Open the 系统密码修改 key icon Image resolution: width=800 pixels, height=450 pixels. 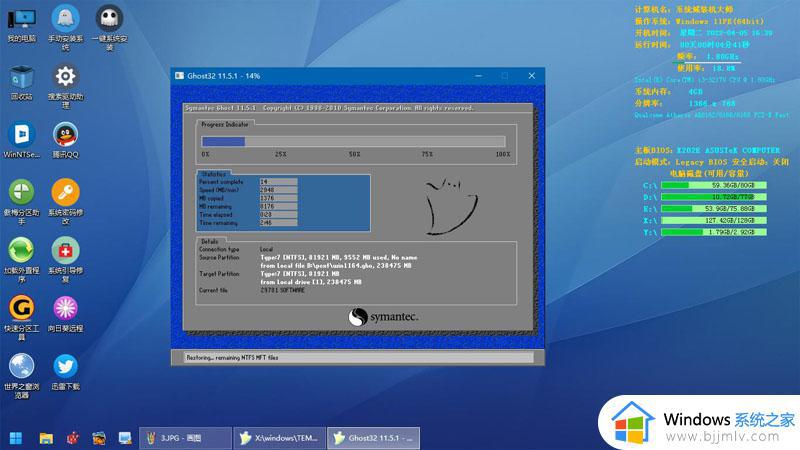65,202
